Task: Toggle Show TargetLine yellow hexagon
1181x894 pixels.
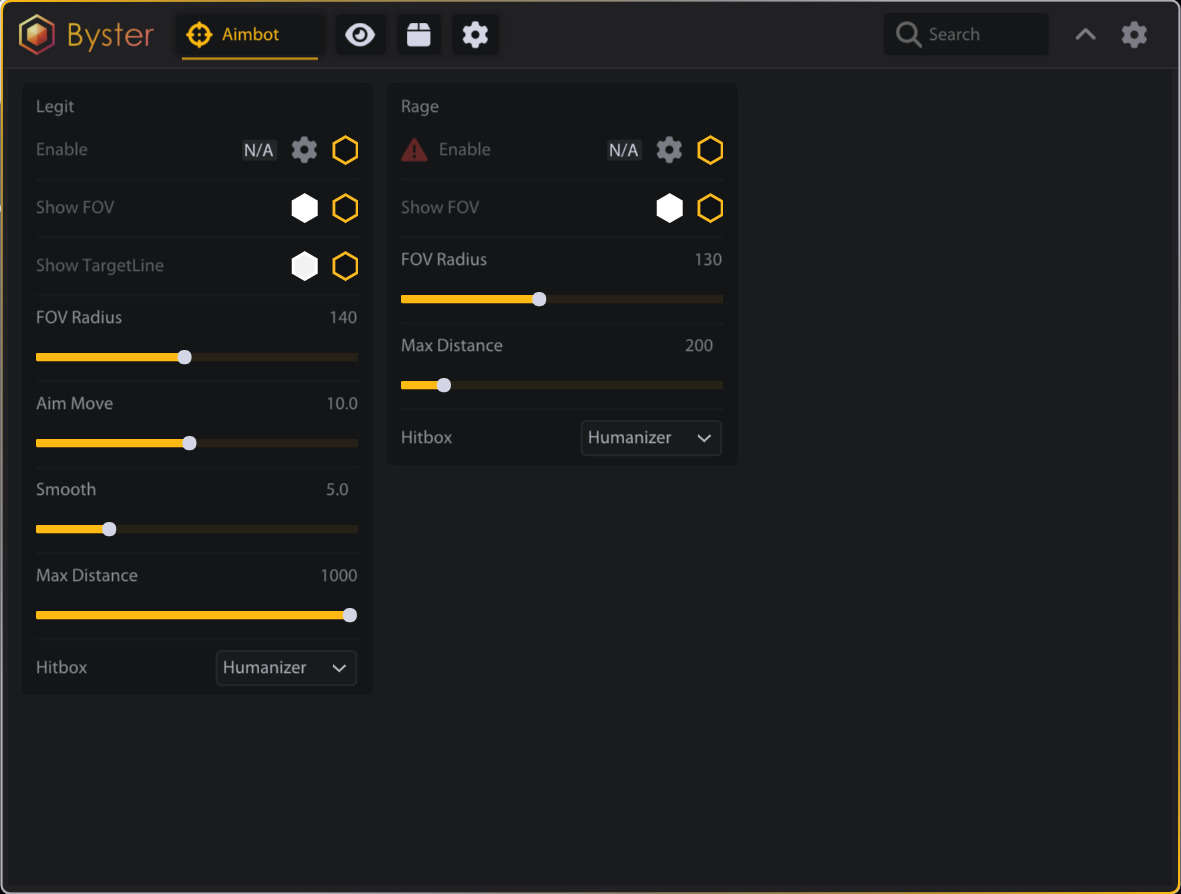Action: (345, 266)
